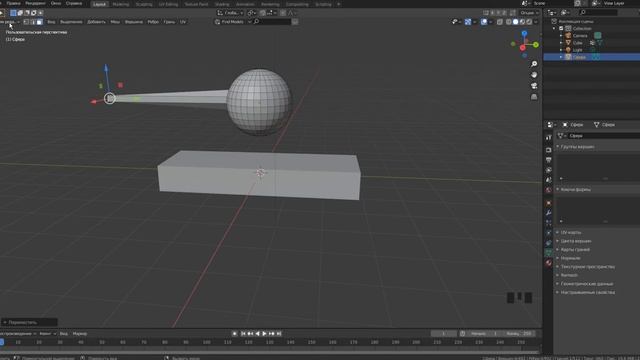Select face selection mode icon
The width and height of the screenshot is (640, 360).
coord(40,22)
